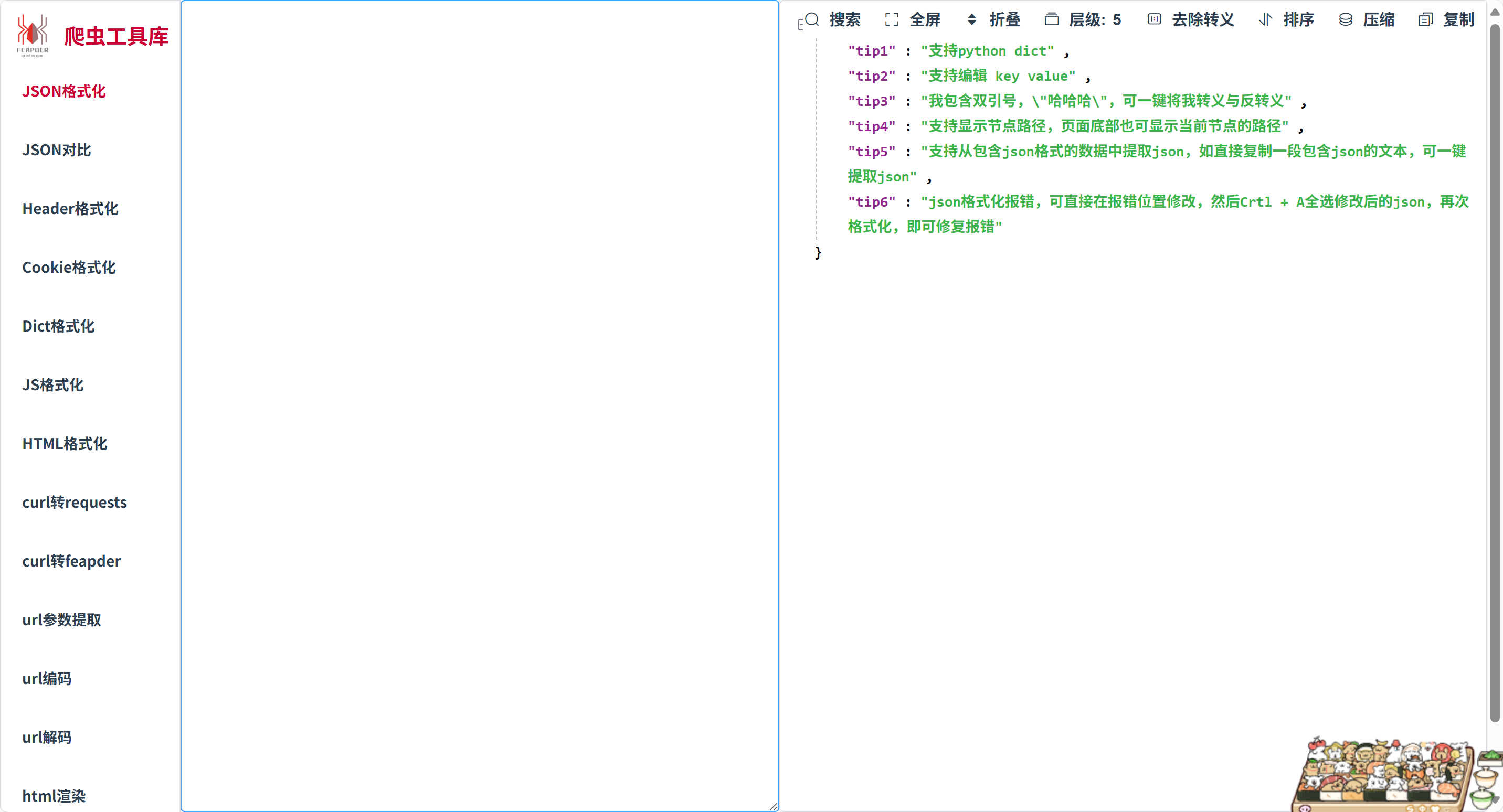Screen dimensions: 1503x812
Task: Click the 爬虫工具库 site title
Action: tap(116, 36)
